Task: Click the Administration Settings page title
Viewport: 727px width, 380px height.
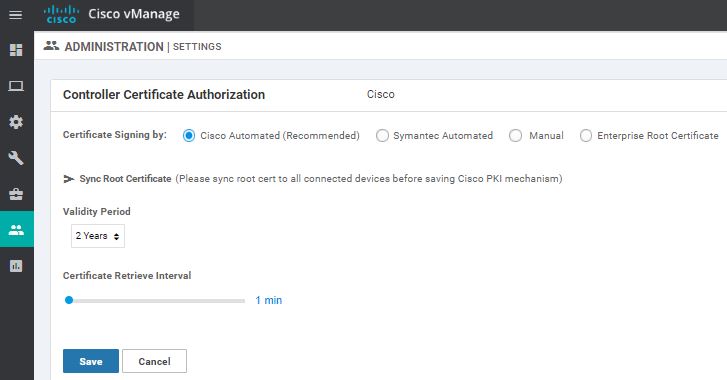Action: click(x=143, y=47)
